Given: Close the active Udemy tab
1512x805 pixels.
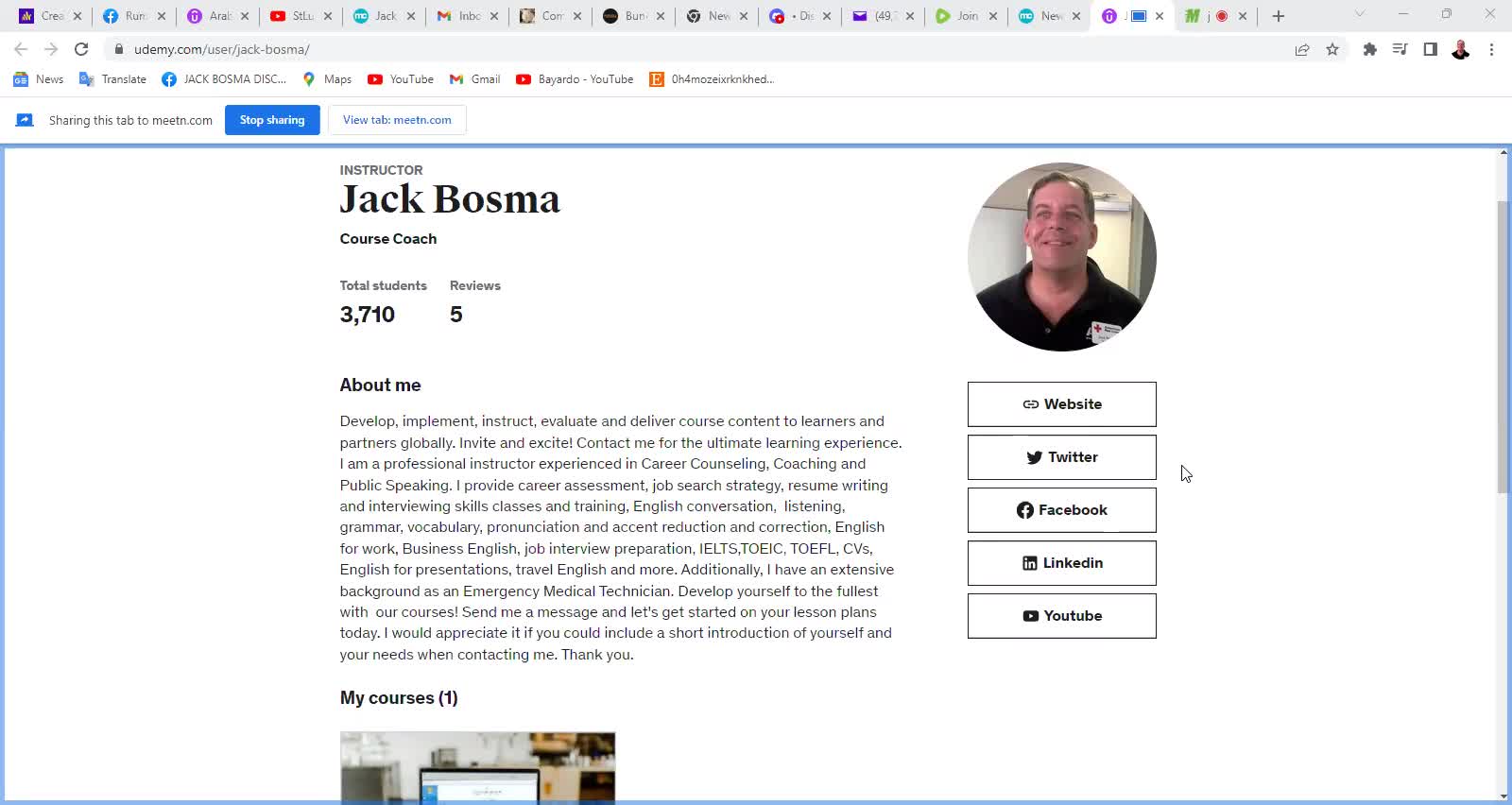Looking at the screenshot, I should pos(1160,16).
